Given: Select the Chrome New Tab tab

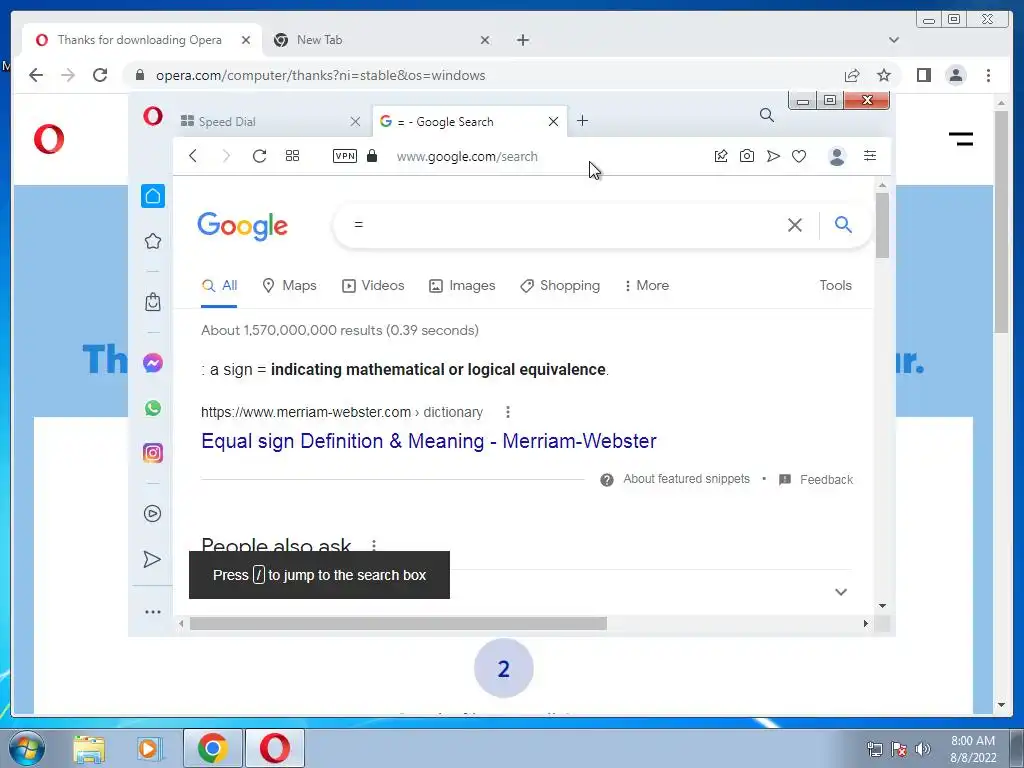Looking at the screenshot, I should [381, 40].
